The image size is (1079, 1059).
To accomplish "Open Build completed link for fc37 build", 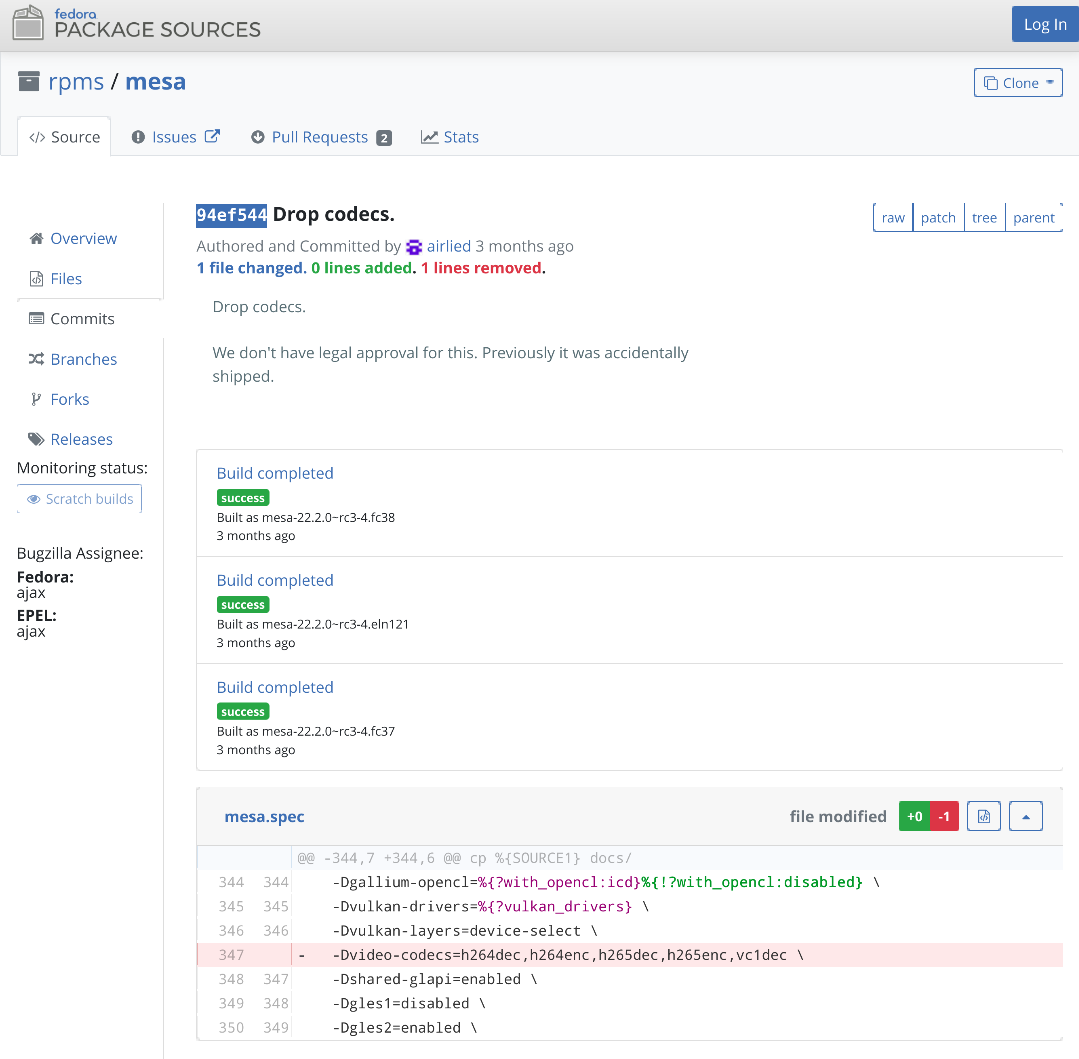I will 275,687.
